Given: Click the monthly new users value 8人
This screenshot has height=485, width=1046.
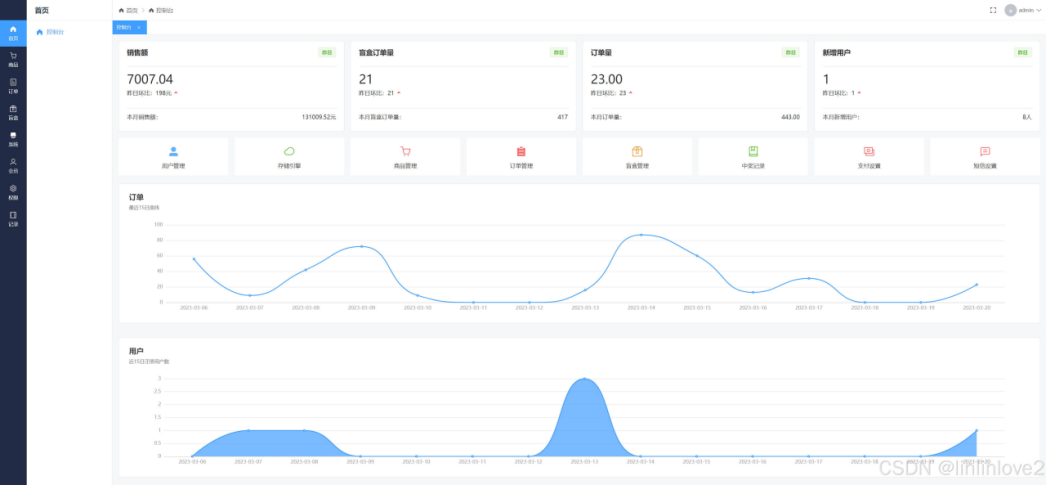Looking at the screenshot, I should point(1027,117).
